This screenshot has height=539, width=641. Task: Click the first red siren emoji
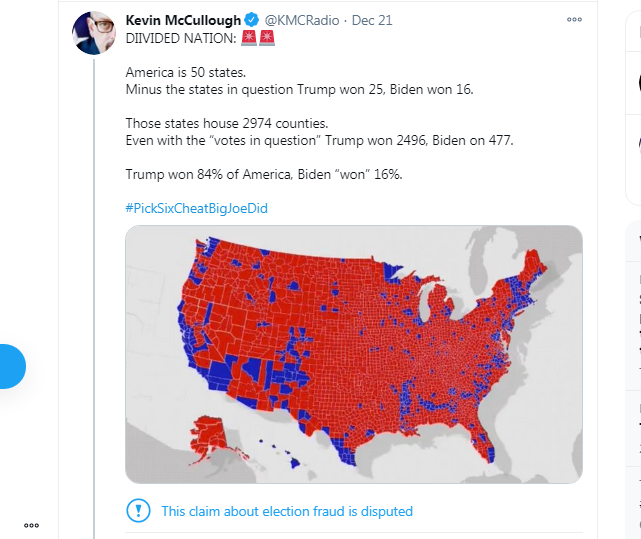(x=249, y=38)
